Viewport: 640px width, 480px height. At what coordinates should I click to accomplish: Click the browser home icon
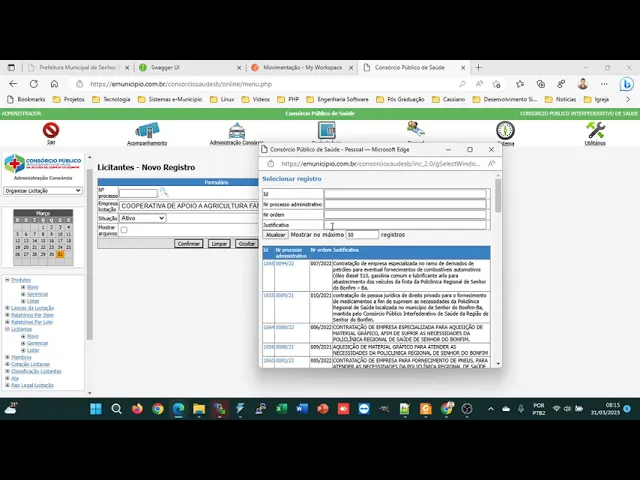click(x=54, y=84)
